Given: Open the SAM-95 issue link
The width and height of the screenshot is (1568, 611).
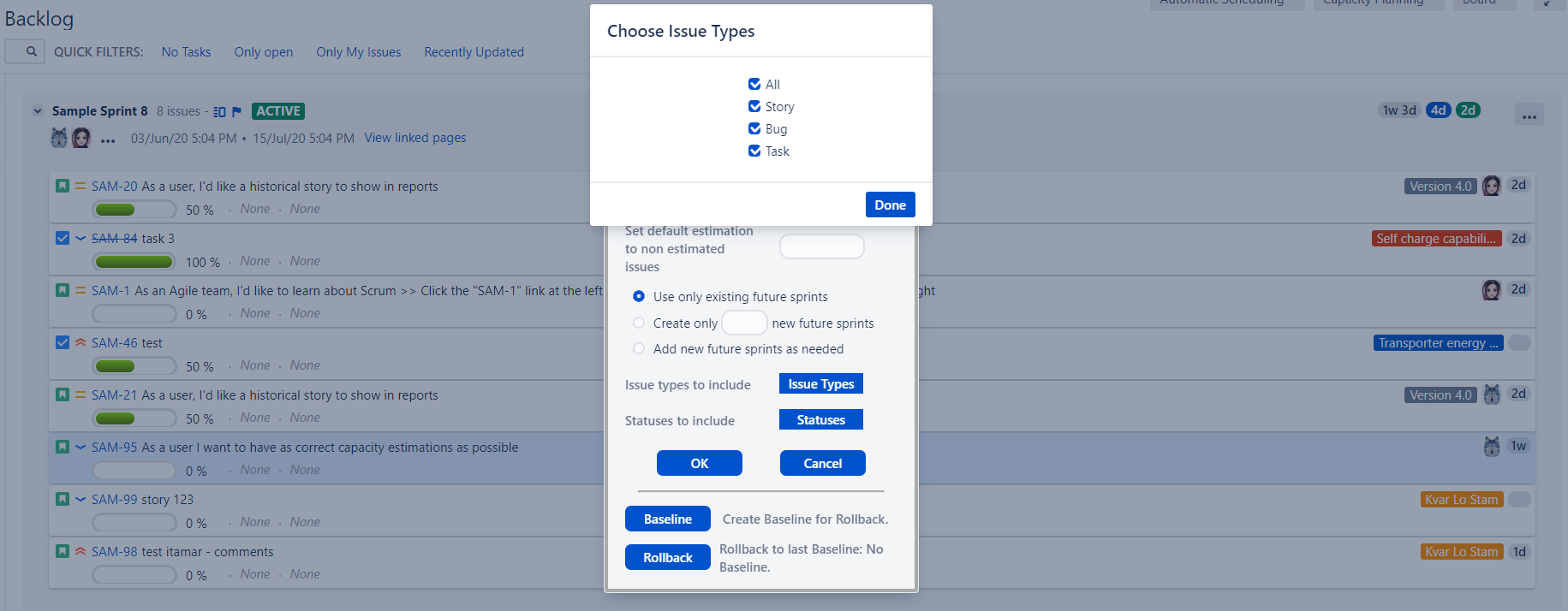Looking at the screenshot, I should 115,448.
